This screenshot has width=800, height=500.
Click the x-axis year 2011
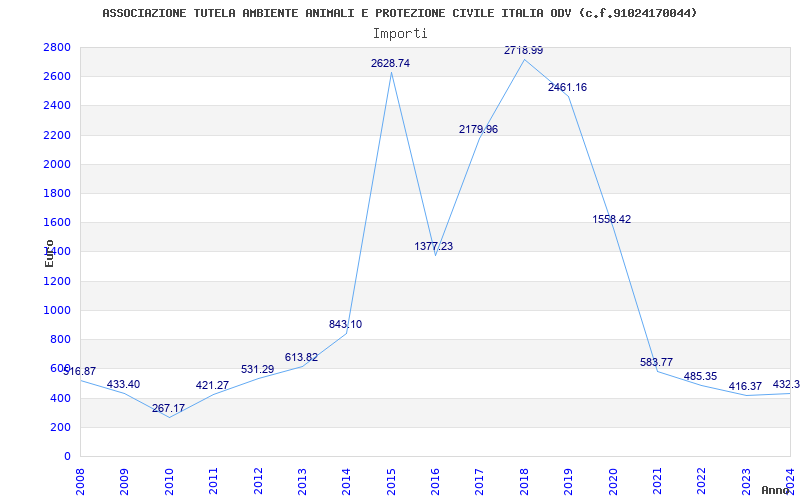coord(213,481)
